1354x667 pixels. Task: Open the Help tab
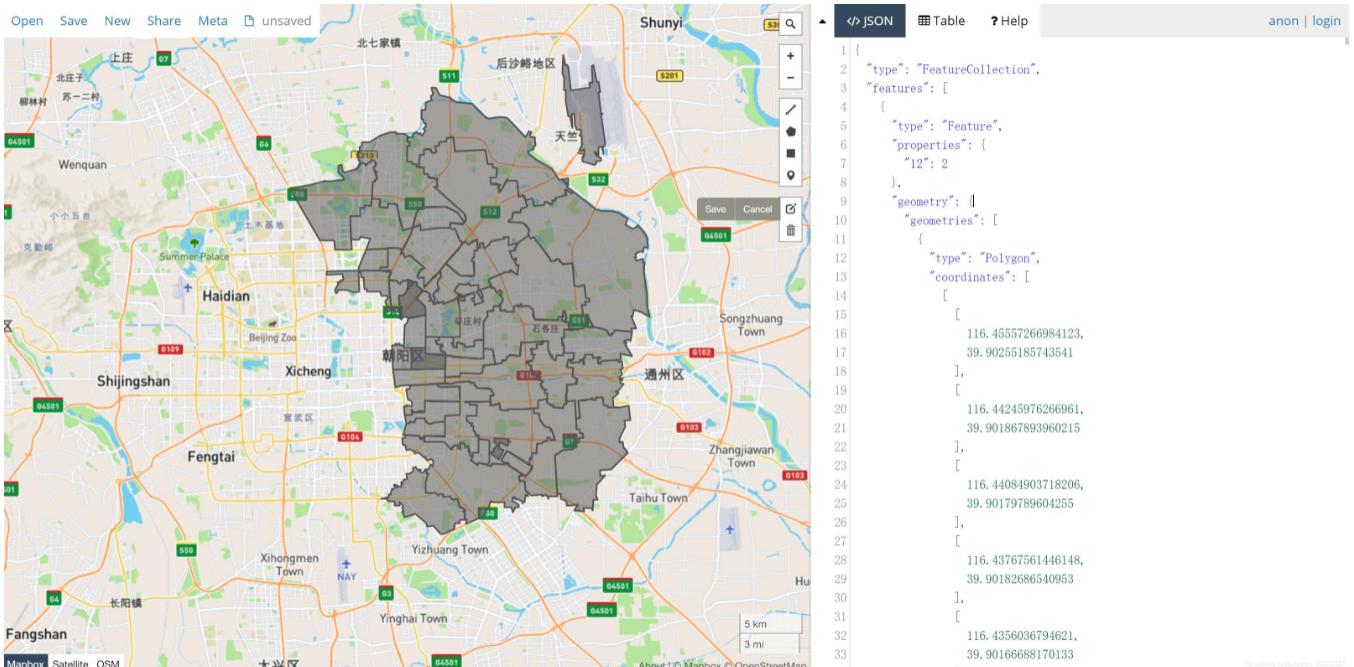click(x=1008, y=20)
